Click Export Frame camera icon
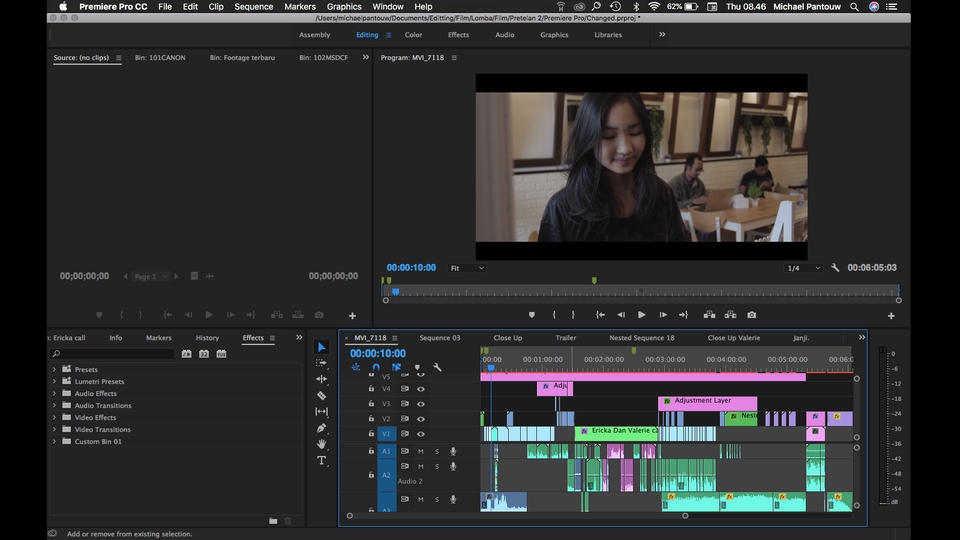The image size is (960, 540). pos(750,314)
